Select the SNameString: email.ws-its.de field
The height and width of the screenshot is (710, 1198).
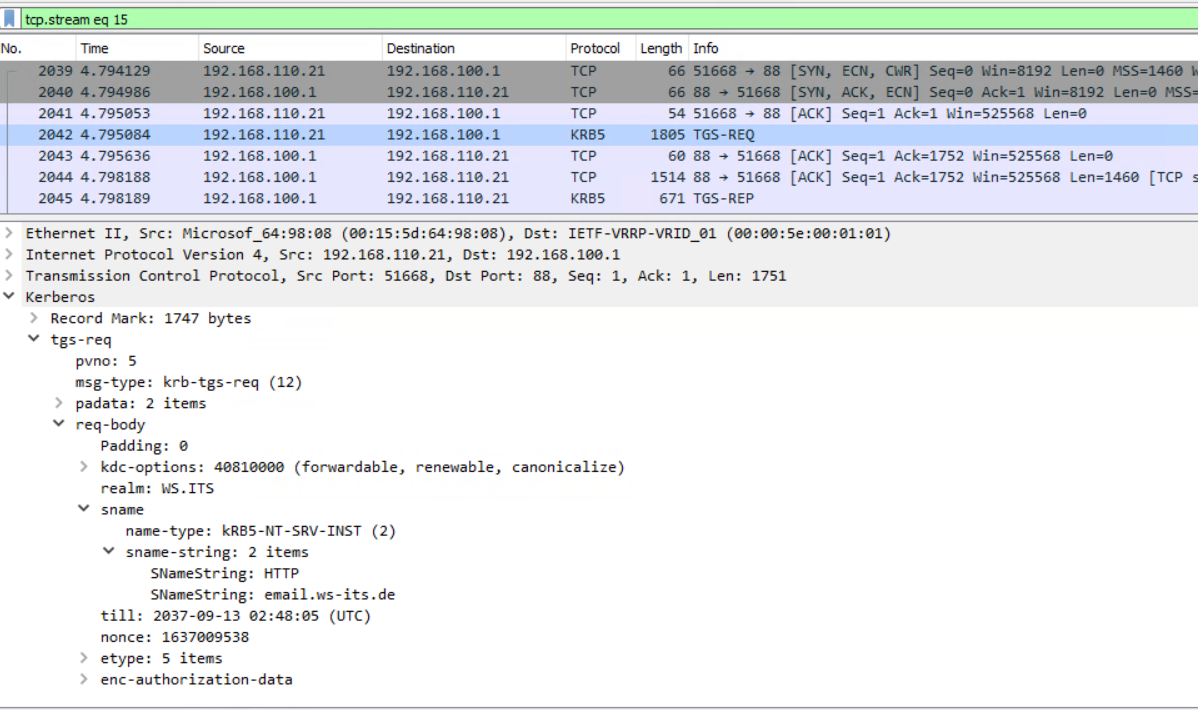(273, 594)
